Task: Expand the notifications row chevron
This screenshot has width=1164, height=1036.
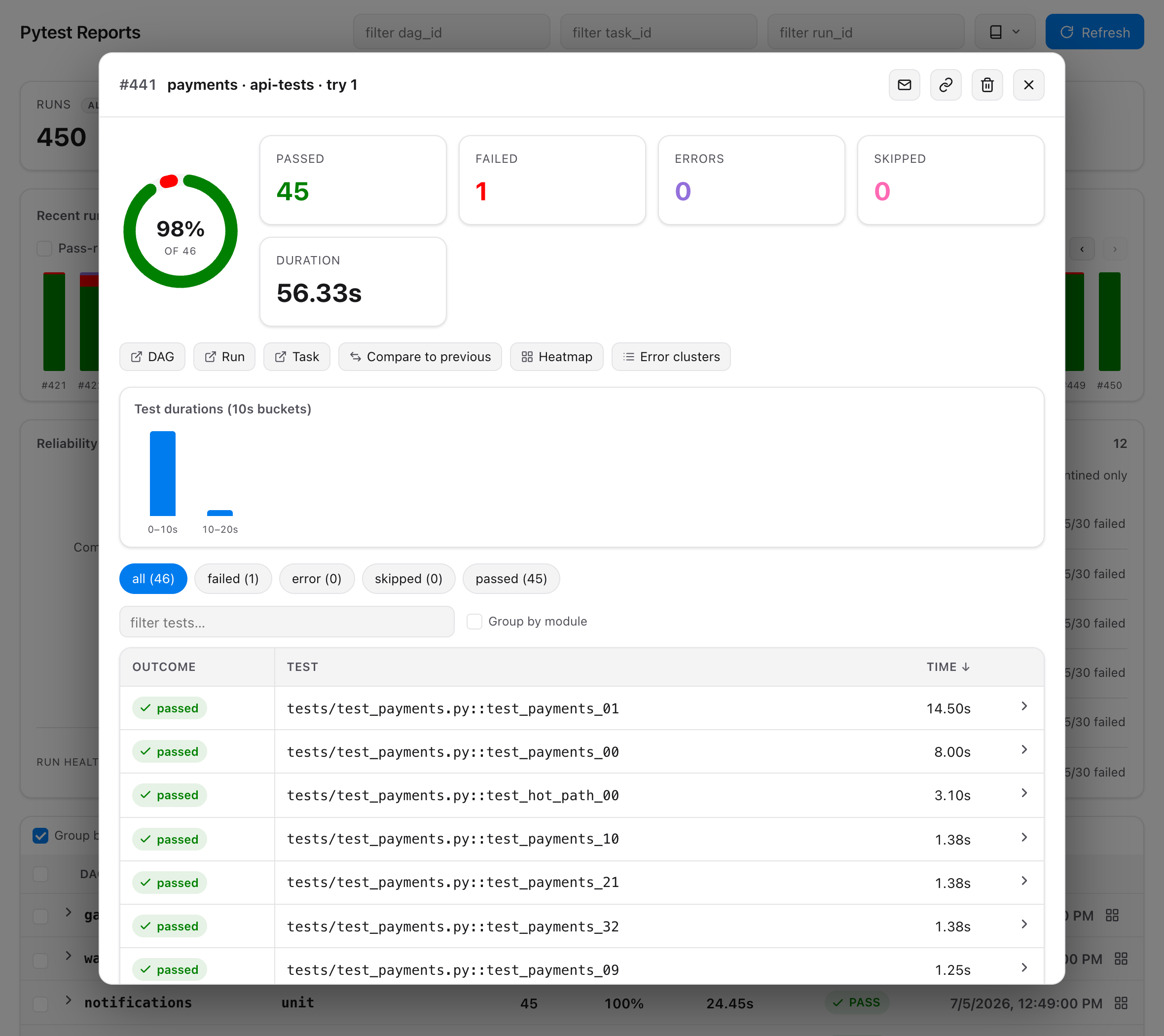Action: (x=68, y=1000)
